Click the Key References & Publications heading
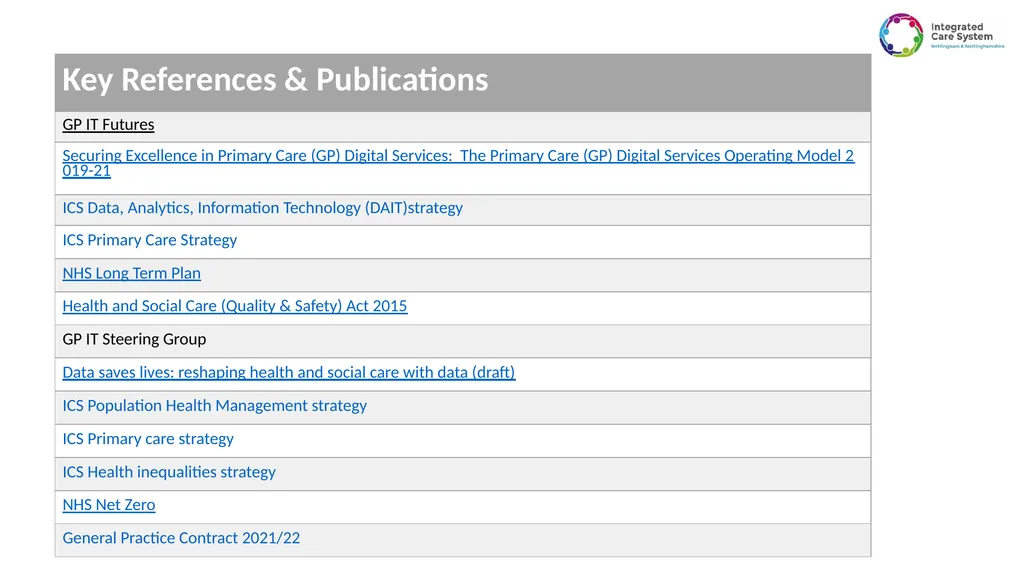This screenshot has width=1024, height=575. point(275,80)
